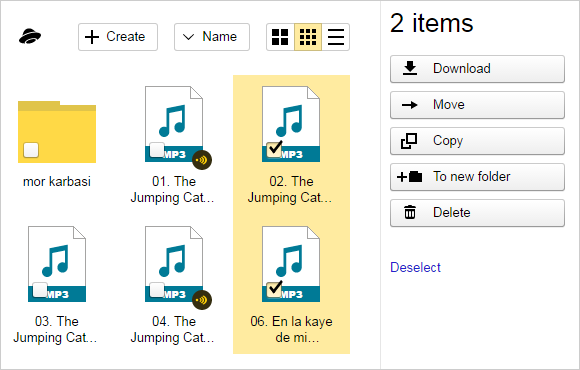The width and height of the screenshot is (580, 370).
Task: Switch to list view
Action: tap(335, 37)
